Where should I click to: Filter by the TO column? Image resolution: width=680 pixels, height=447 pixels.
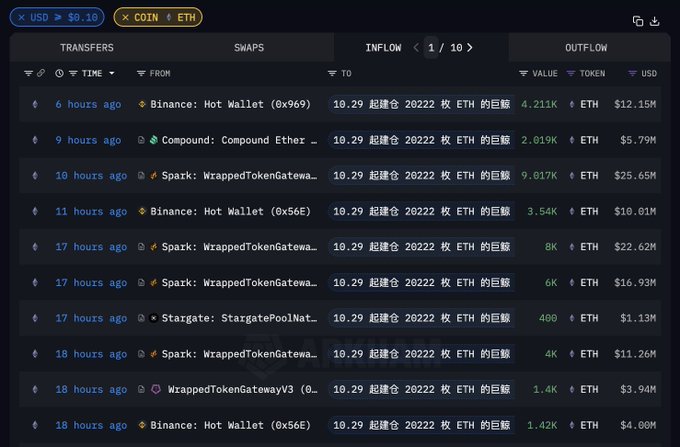332,73
